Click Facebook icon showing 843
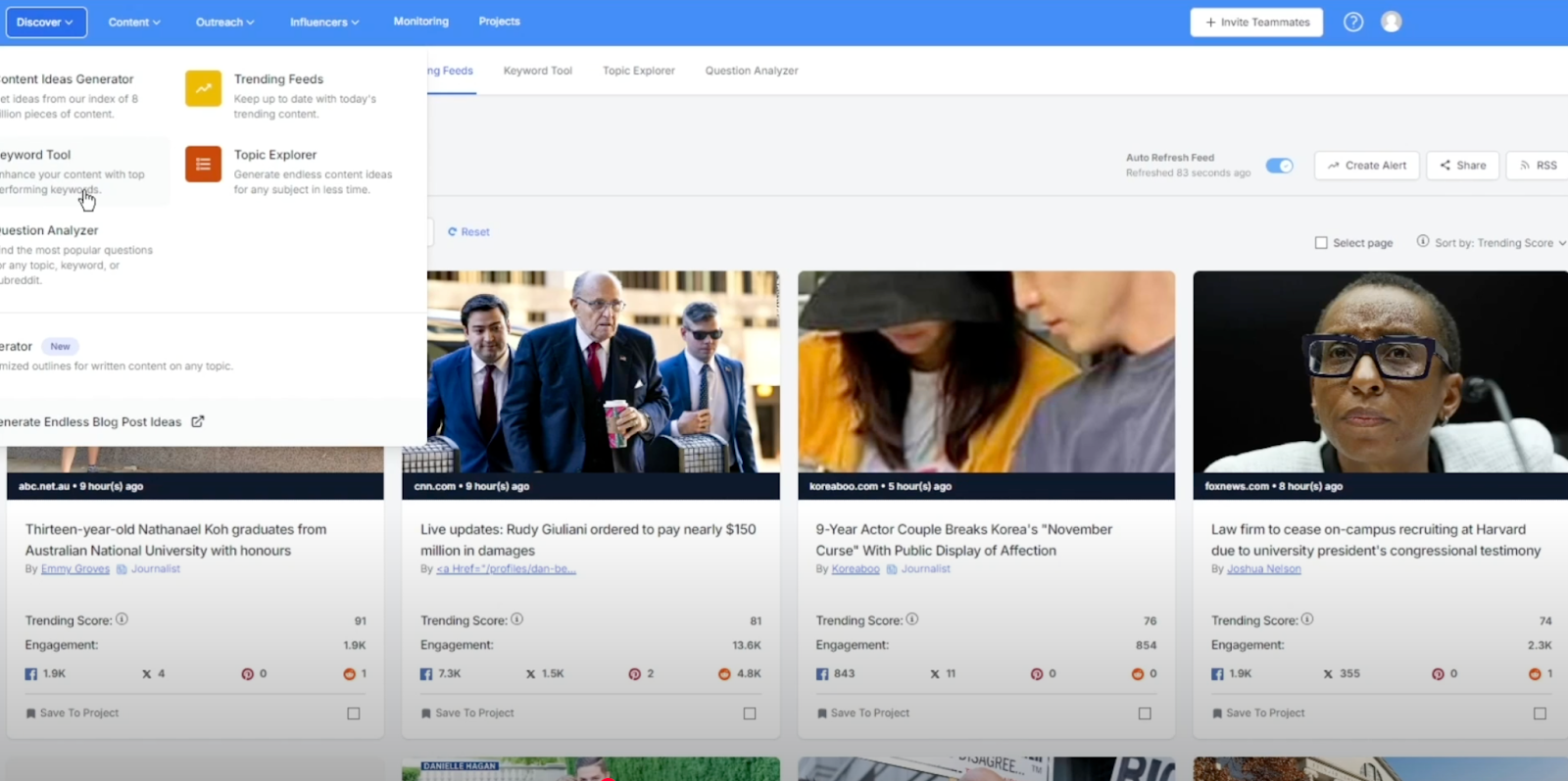Screen dimensions: 1568x781 pyautogui.click(x=822, y=674)
